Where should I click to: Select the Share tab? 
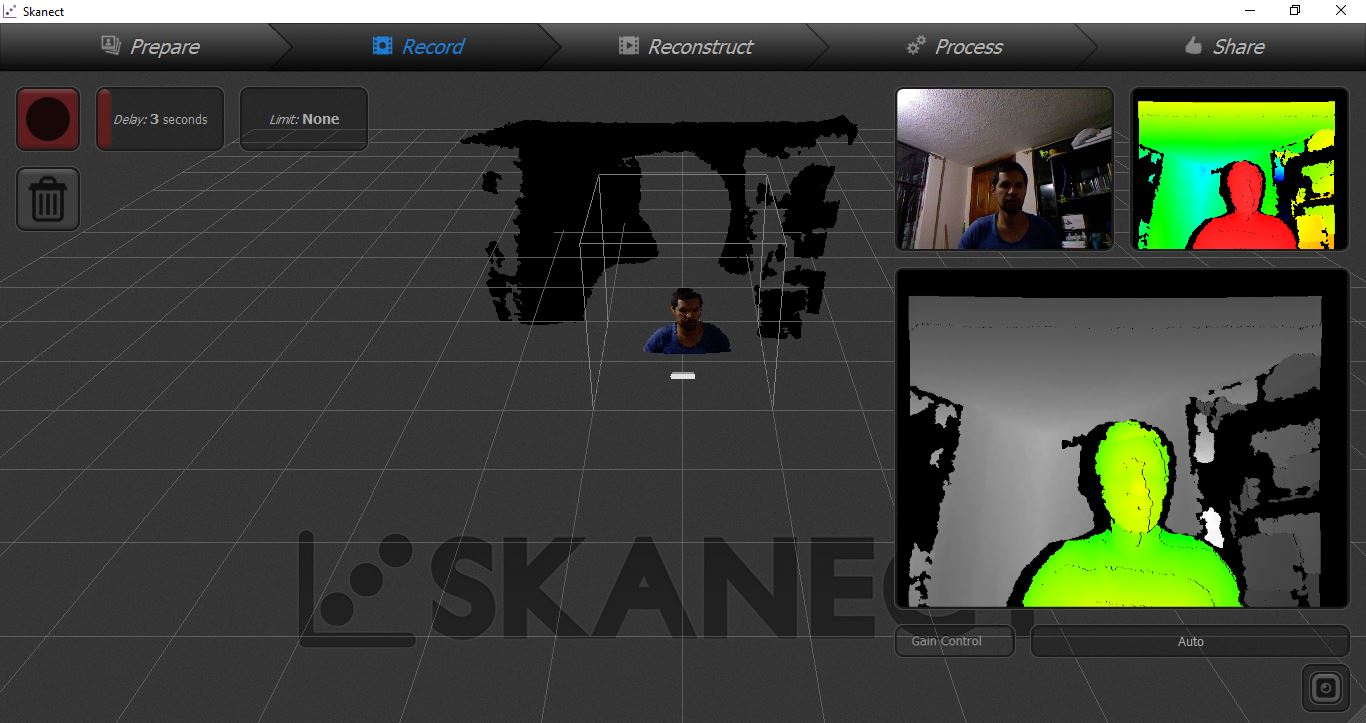pyautogui.click(x=1225, y=46)
